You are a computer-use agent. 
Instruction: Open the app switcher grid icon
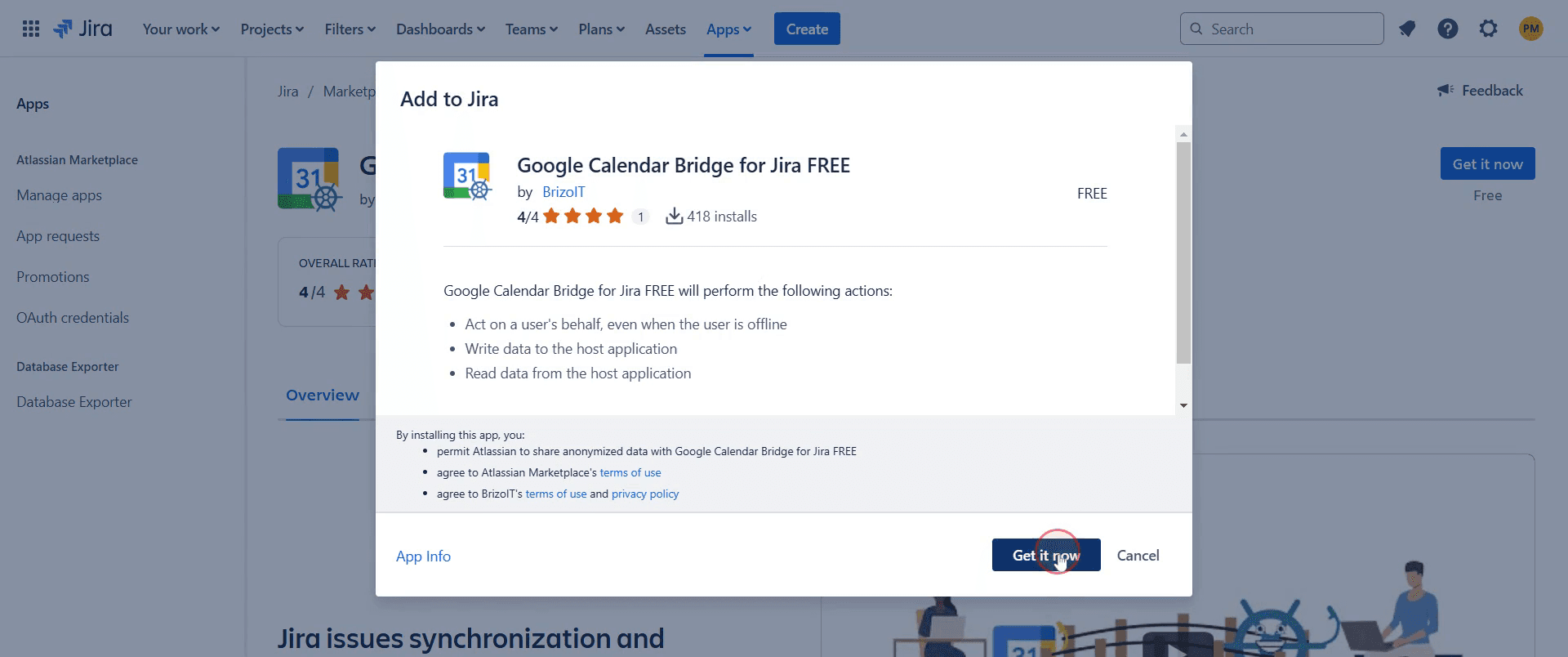31,29
